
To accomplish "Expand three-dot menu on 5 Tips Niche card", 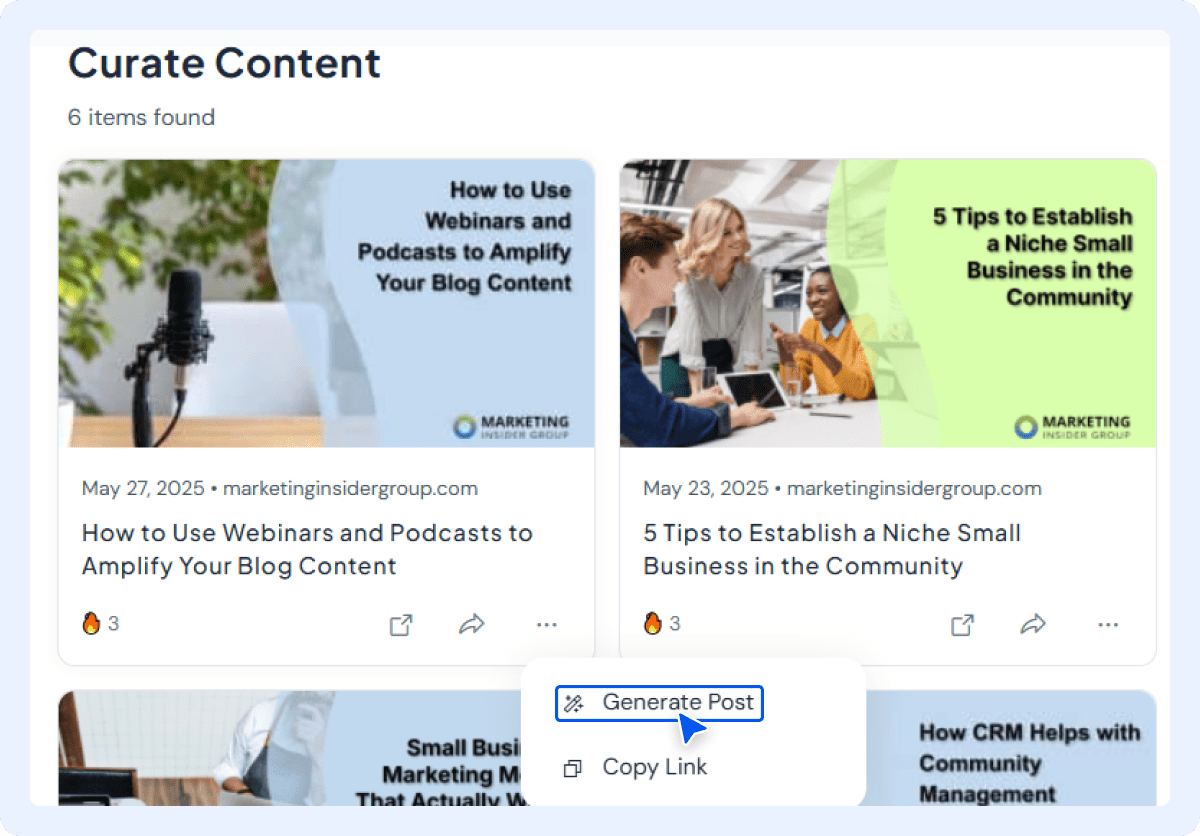I will tap(1107, 625).
